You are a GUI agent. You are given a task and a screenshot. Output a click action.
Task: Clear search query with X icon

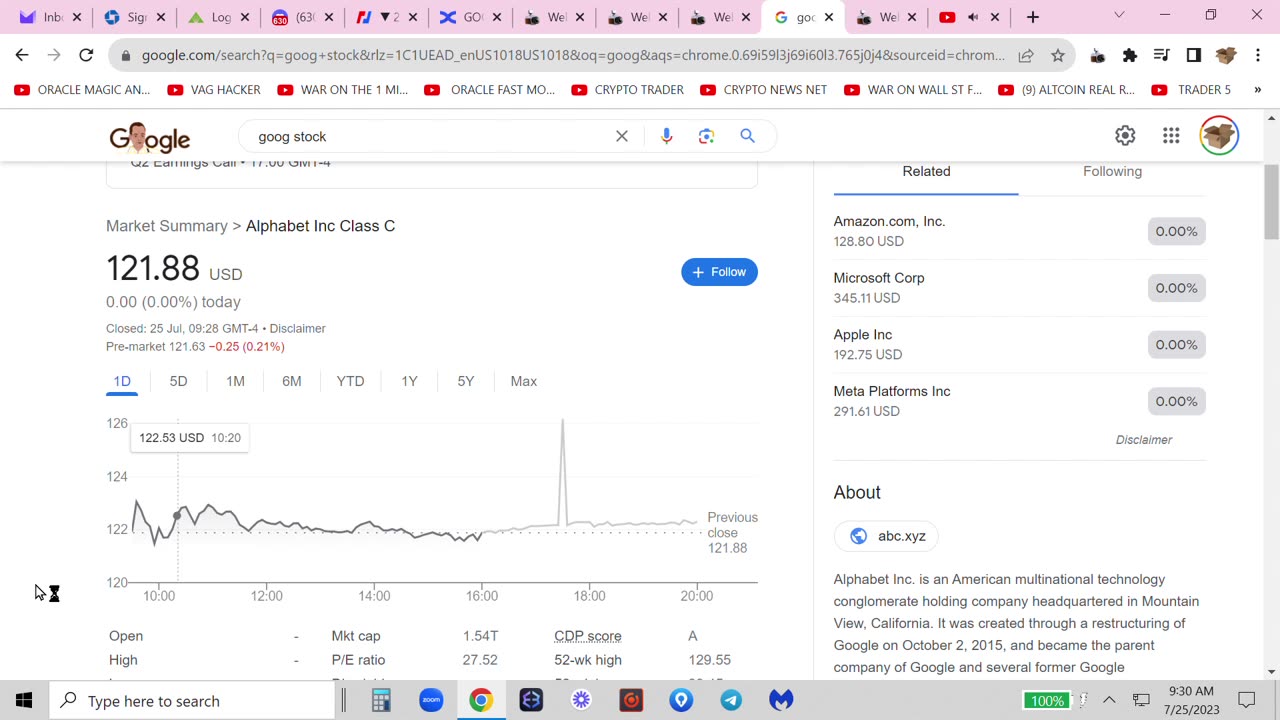622,136
